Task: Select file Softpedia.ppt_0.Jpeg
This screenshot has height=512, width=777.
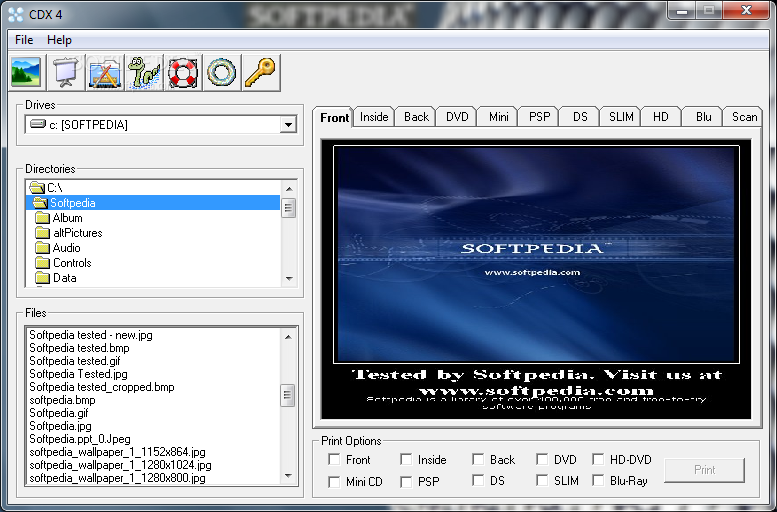Action: (80, 439)
